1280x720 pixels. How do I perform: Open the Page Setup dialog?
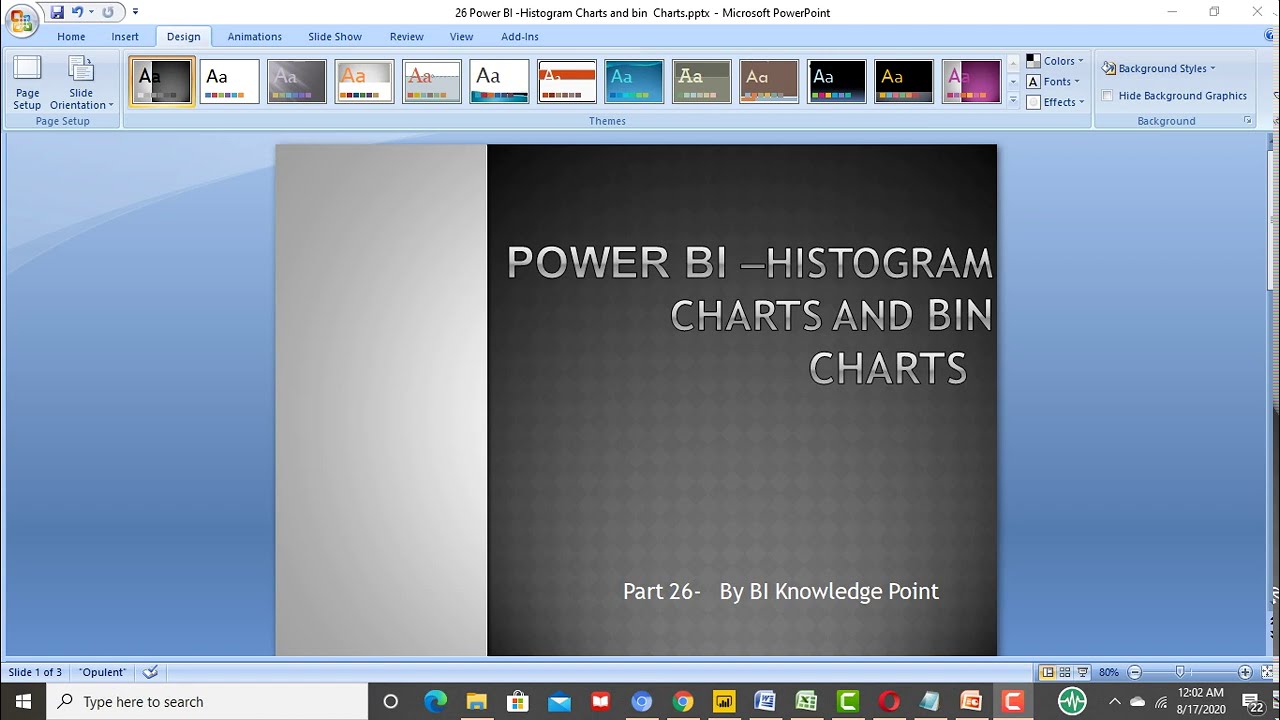click(x=27, y=83)
